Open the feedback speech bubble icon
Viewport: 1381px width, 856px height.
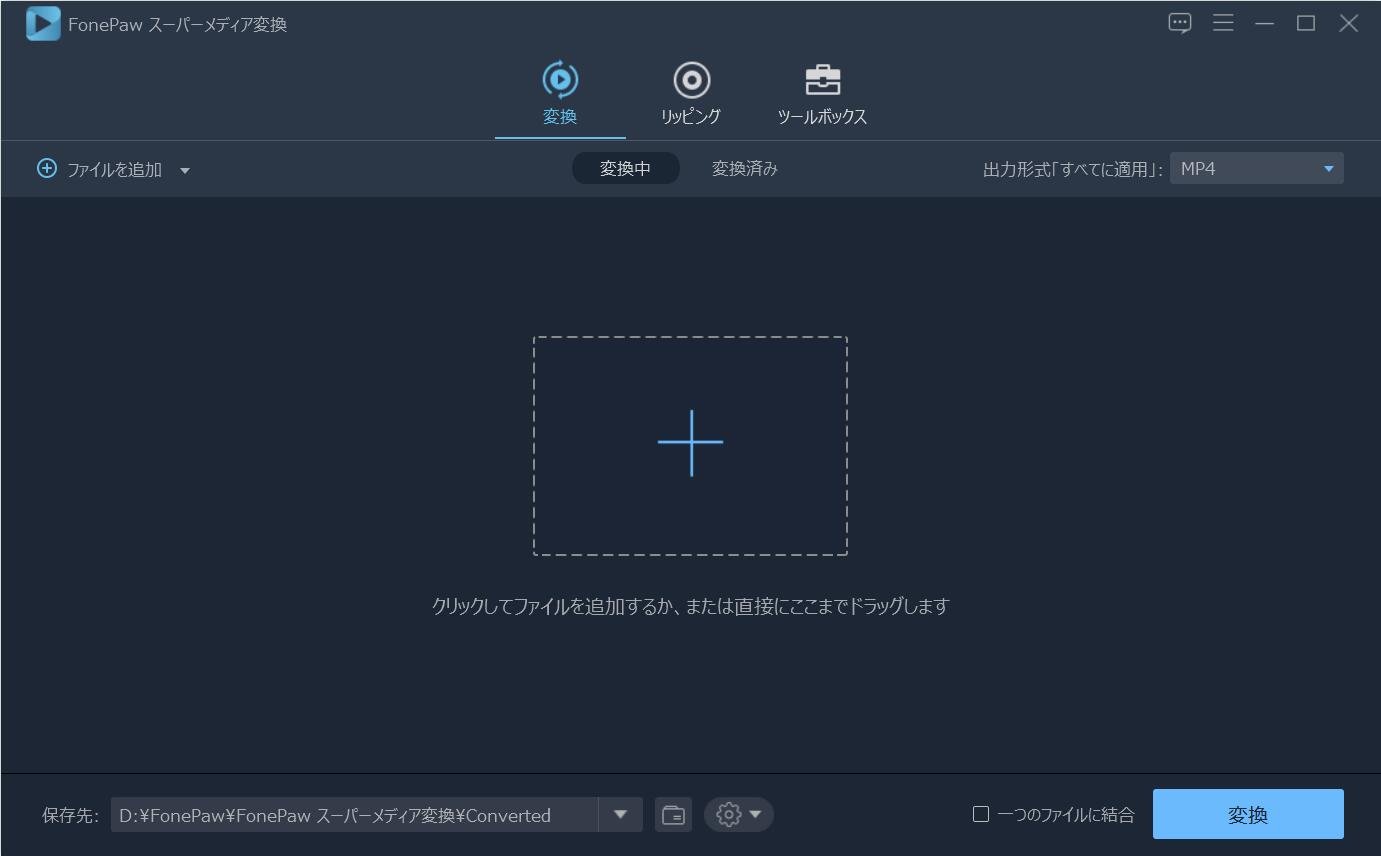[1179, 22]
